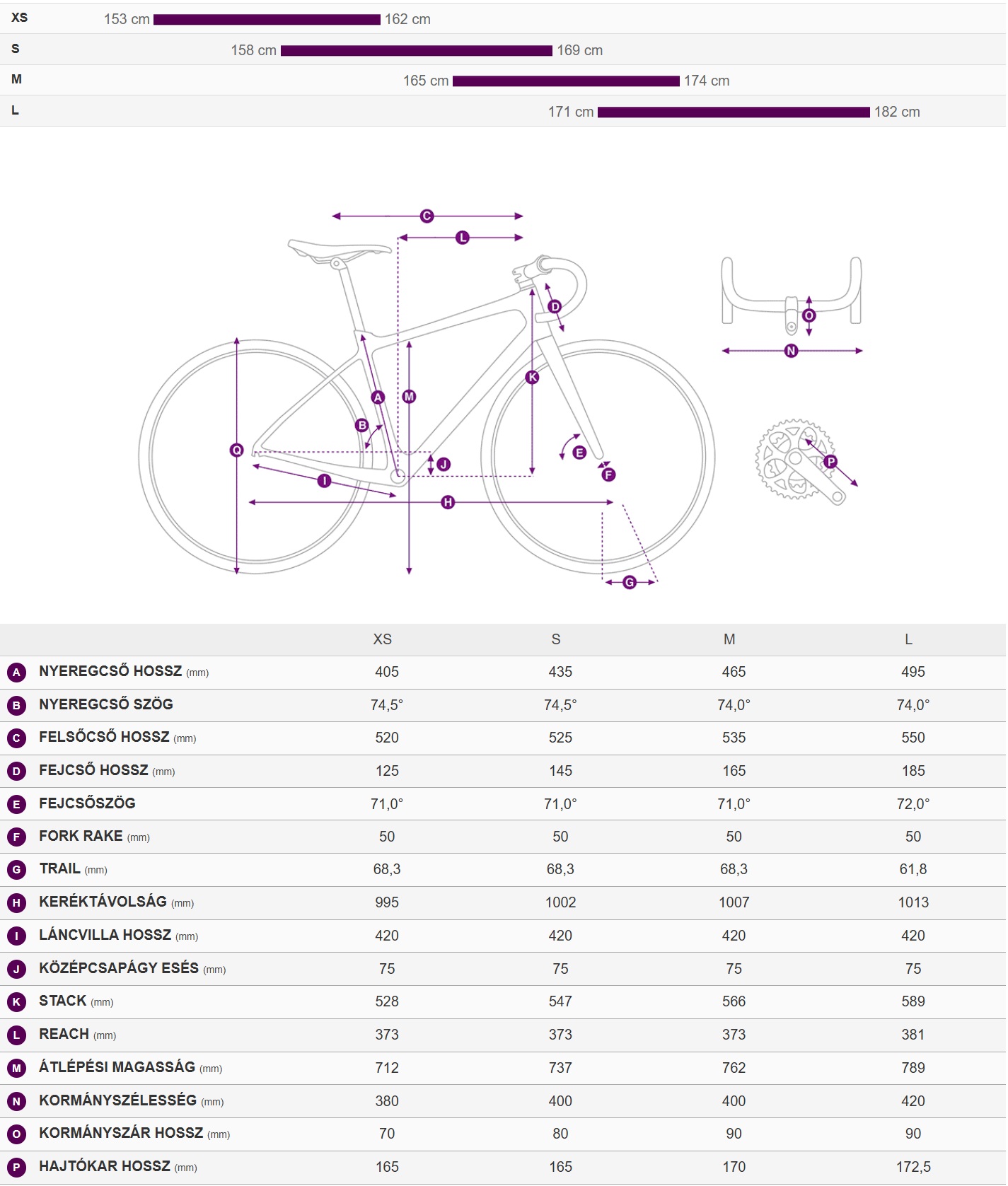Click the K badge in the STACK row
Image resolution: width=1008 pixels, height=1186 pixels.
coord(16,1002)
